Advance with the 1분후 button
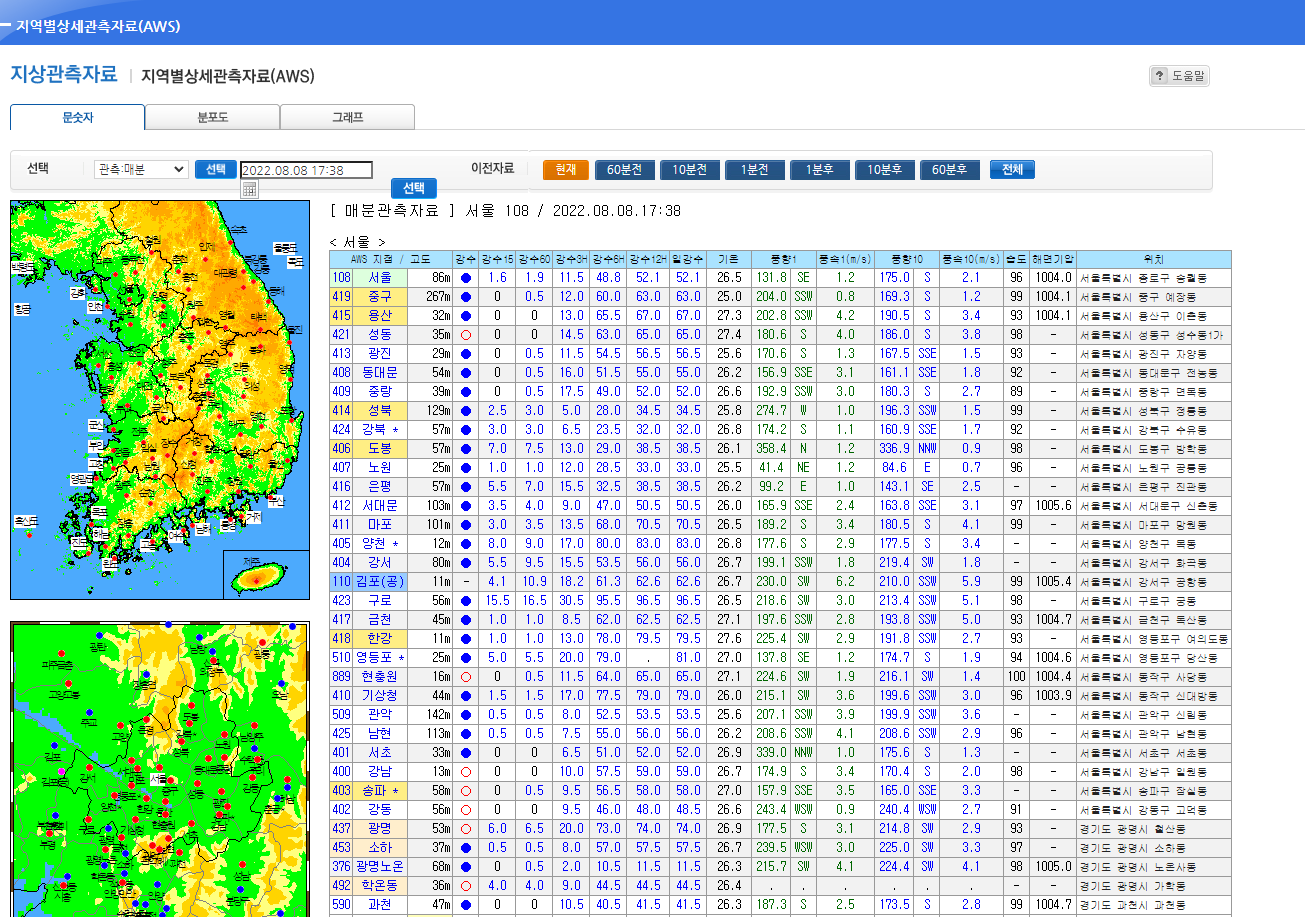 point(820,170)
